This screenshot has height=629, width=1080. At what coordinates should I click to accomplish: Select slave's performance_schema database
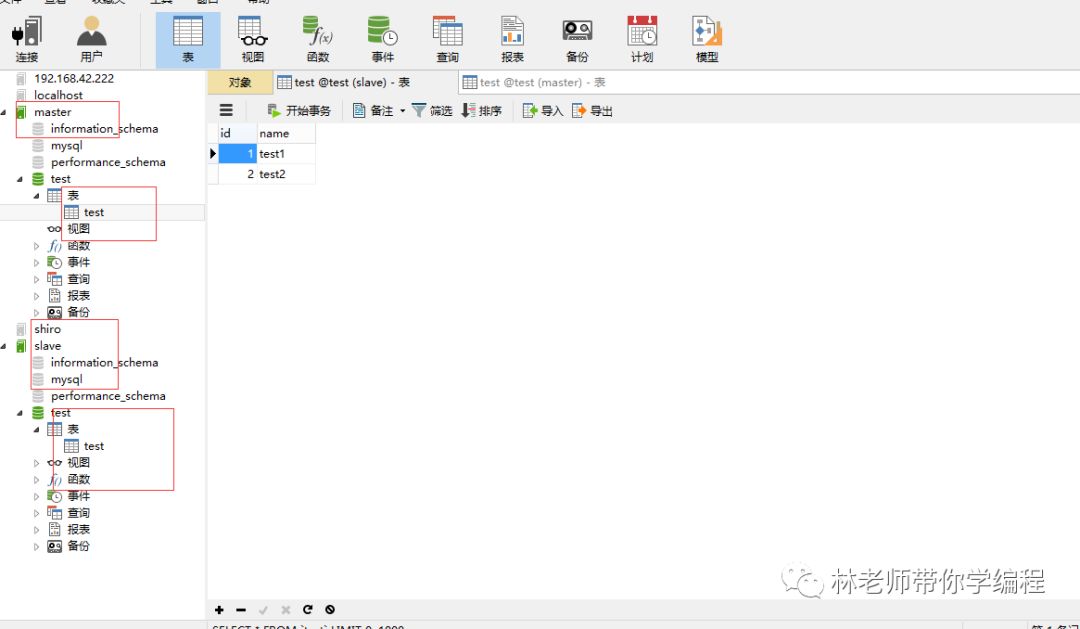[108, 396]
